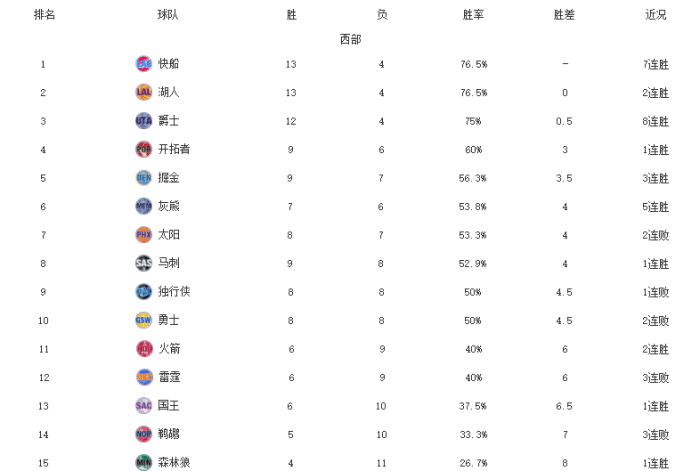Click the Warriors (勇士) team logo
This screenshot has height=471, width=700.
point(144,320)
